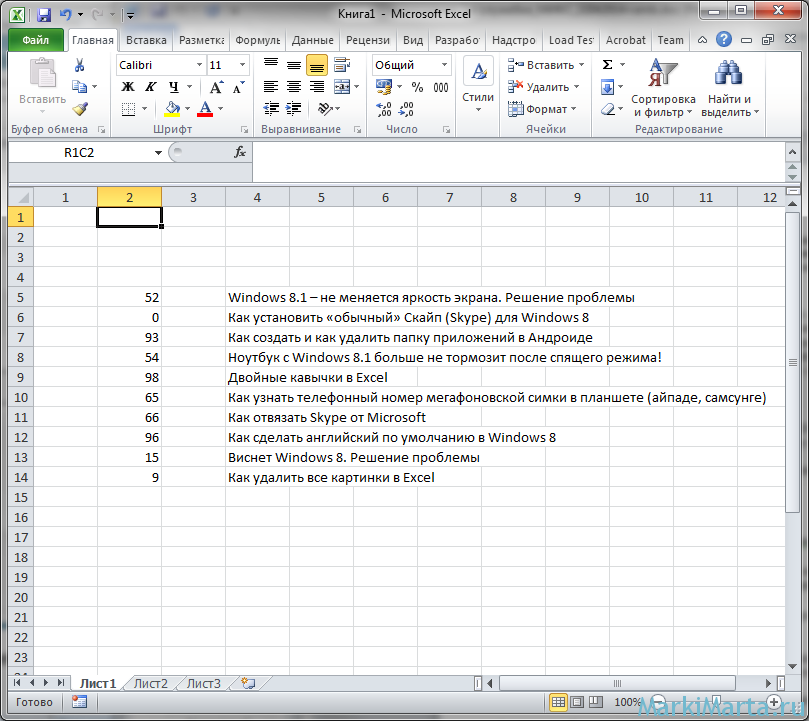809x721 pixels.
Task: Select the Format Painter brush icon
Action: [x=80, y=108]
